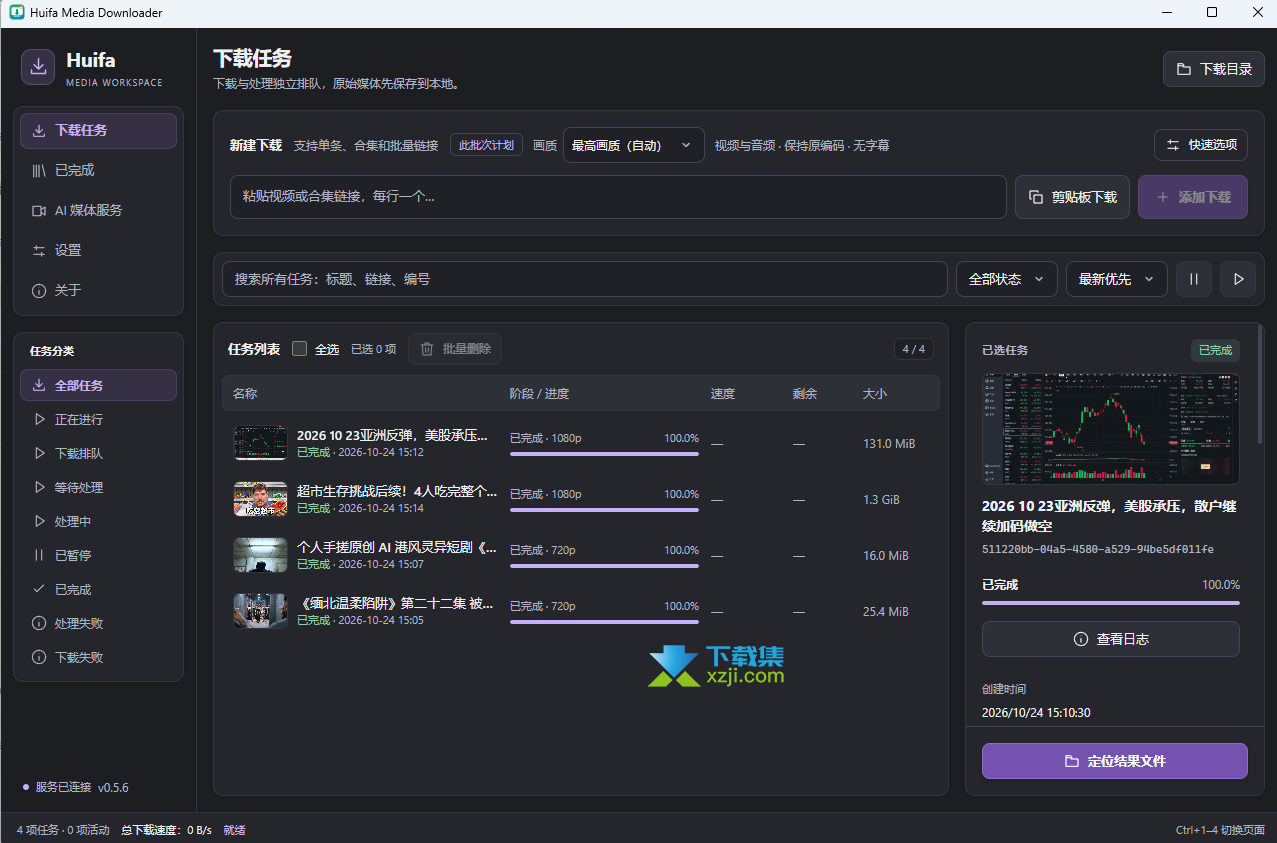Filter by 正在进行 category
1277x843 pixels.
pos(98,420)
